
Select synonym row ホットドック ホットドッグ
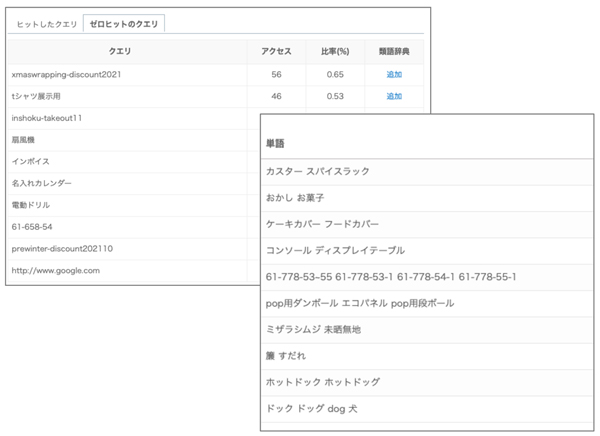pos(427,382)
